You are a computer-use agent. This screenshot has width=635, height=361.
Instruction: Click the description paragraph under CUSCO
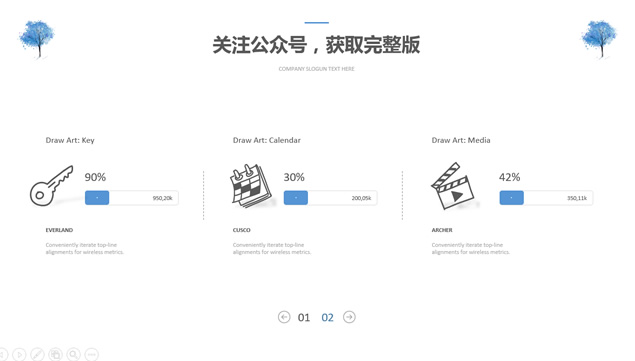point(272,248)
